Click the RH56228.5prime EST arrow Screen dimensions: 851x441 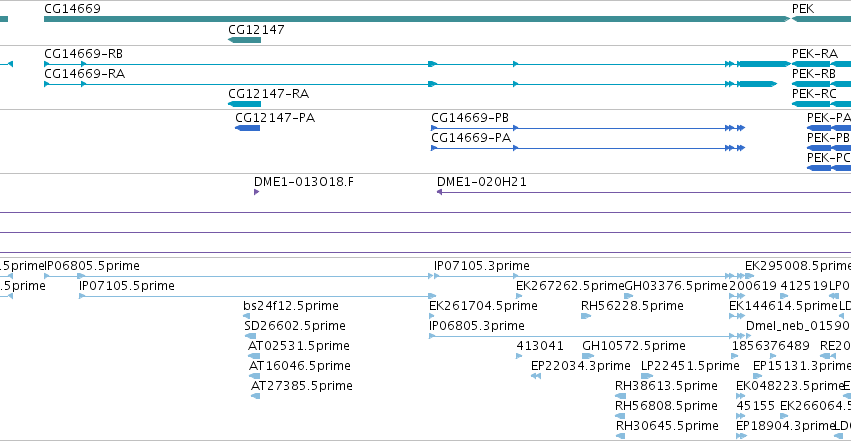pos(586,316)
